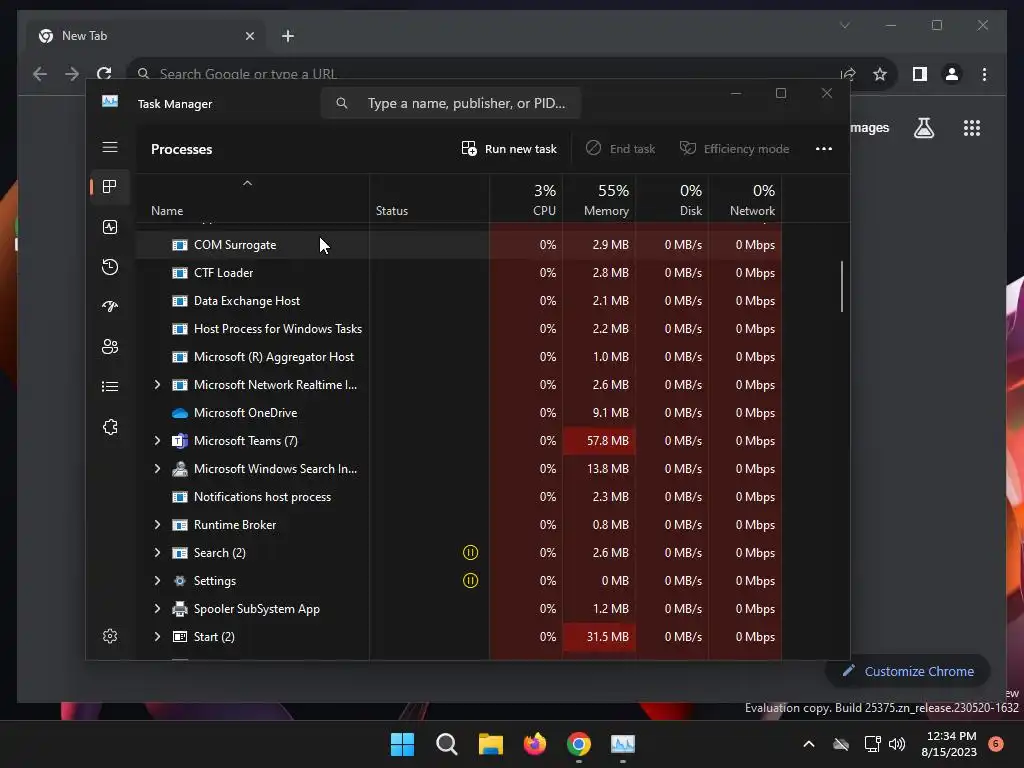Expand Microsoft Windows Search Indexer group
The image size is (1024, 768).
[x=157, y=469]
